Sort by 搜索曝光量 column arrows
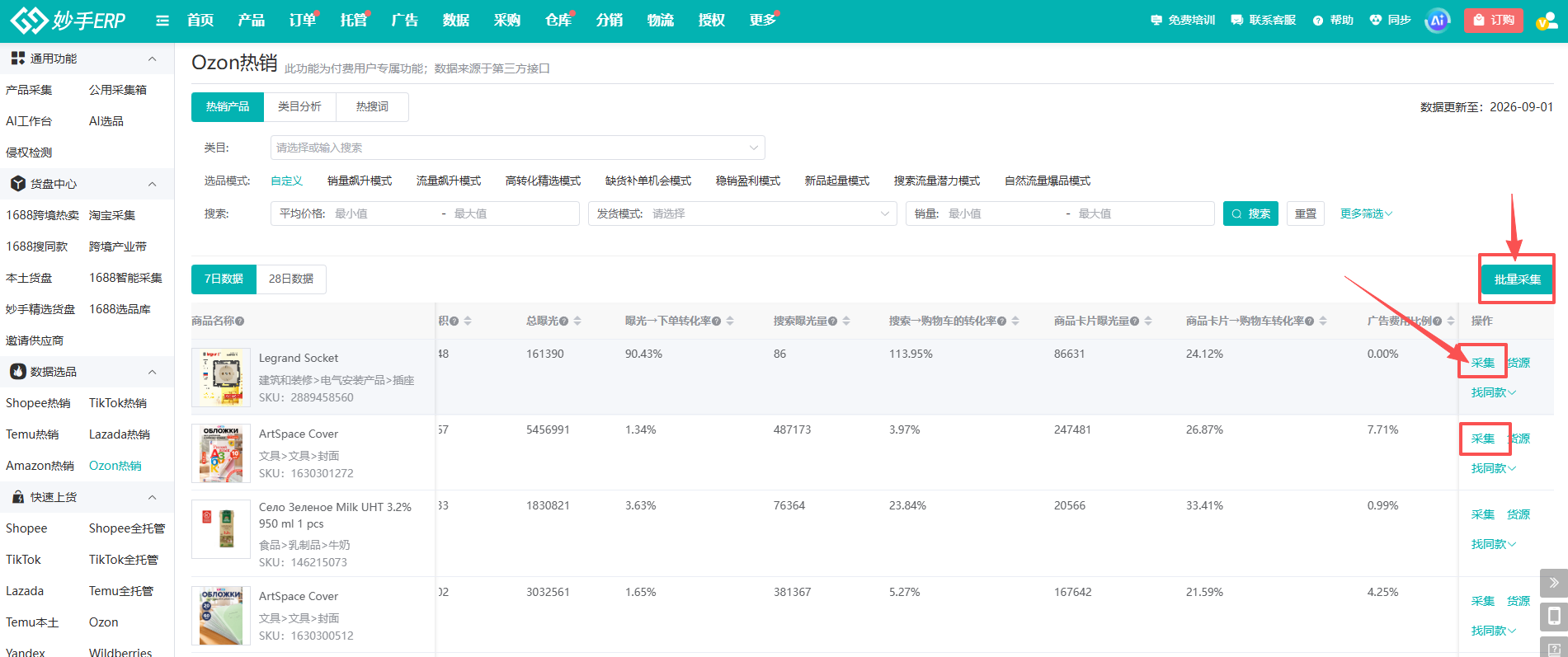The width and height of the screenshot is (1568, 657). [x=846, y=321]
